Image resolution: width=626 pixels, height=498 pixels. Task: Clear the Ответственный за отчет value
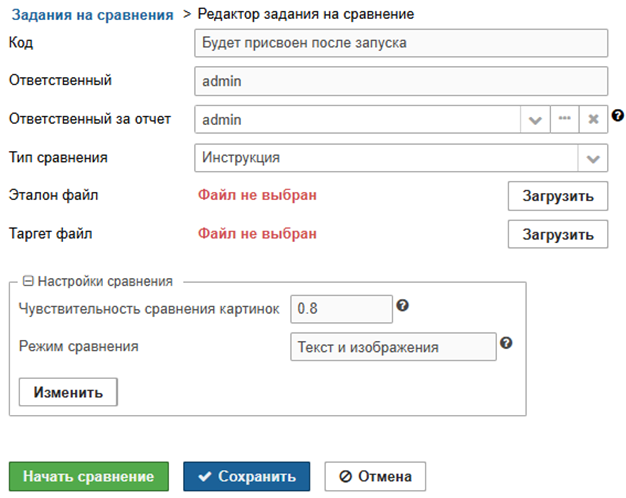click(x=593, y=119)
